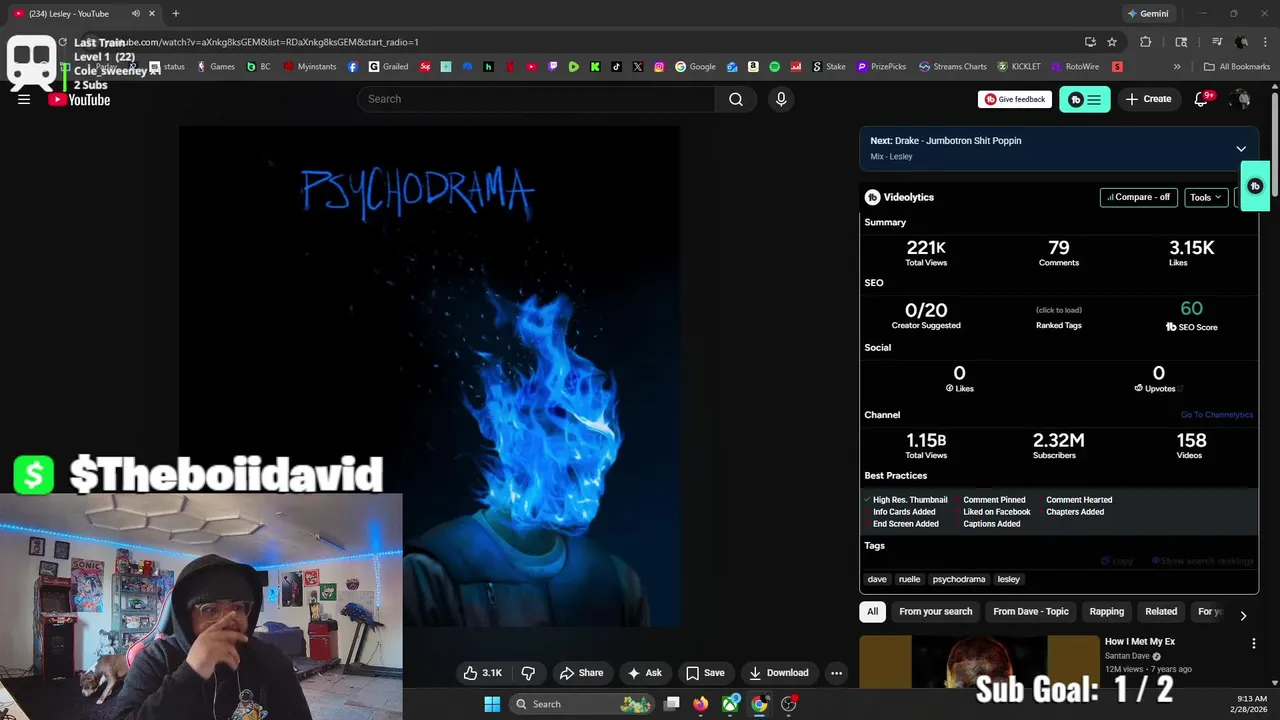Image resolution: width=1280 pixels, height=720 pixels.
Task: Open the X (Twitter) bookmark icon
Action: click(638, 67)
